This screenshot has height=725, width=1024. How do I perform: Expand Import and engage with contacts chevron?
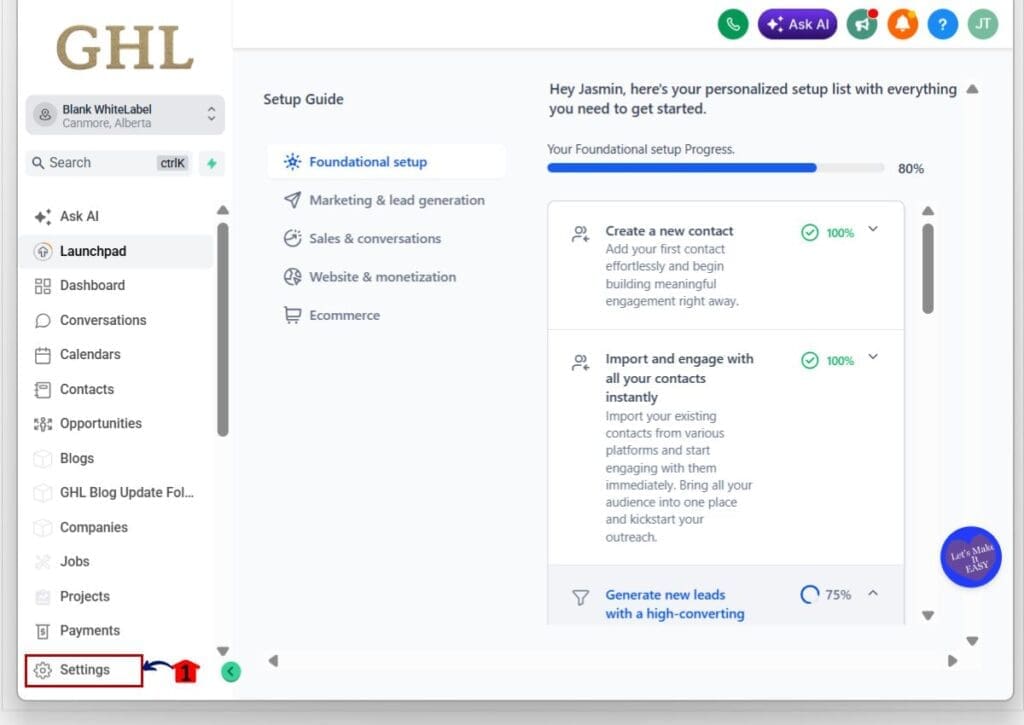(873, 357)
